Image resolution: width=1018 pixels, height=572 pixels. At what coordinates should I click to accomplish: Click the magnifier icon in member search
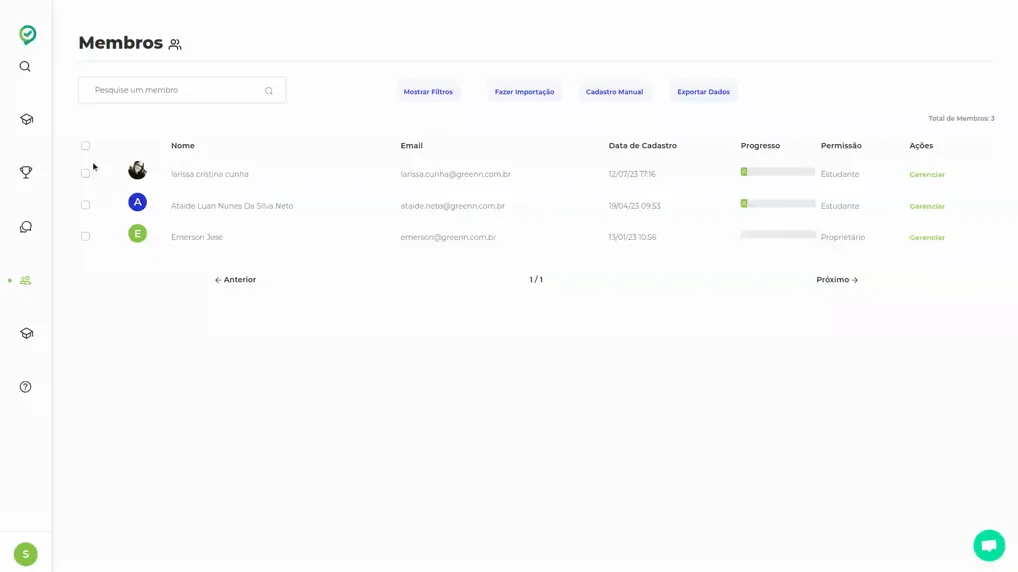click(269, 91)
